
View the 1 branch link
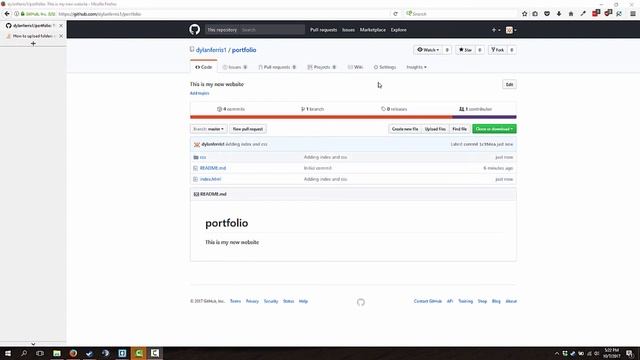(312, 109)
